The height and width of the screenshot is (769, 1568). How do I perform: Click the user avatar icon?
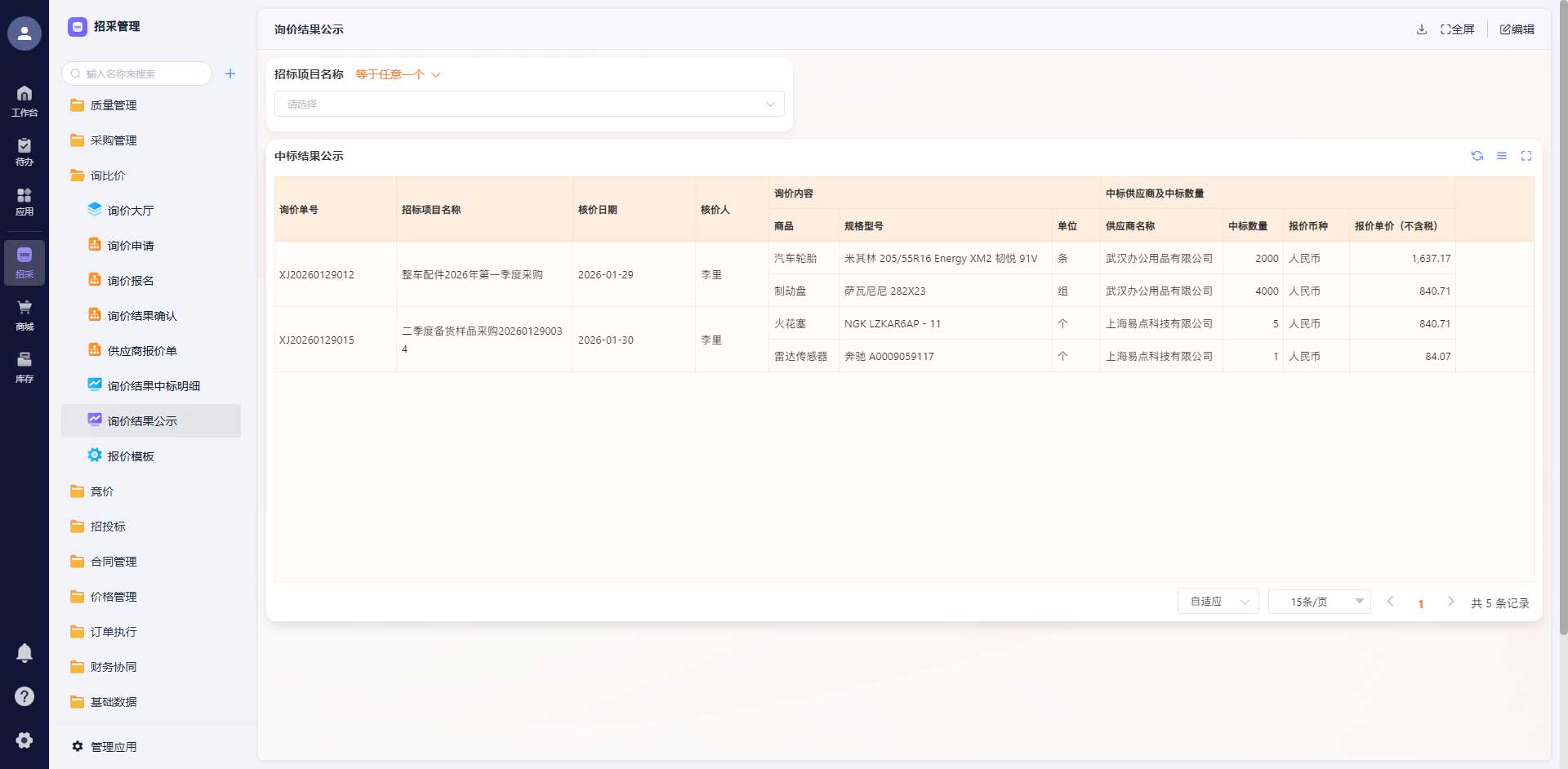[24, 33]
